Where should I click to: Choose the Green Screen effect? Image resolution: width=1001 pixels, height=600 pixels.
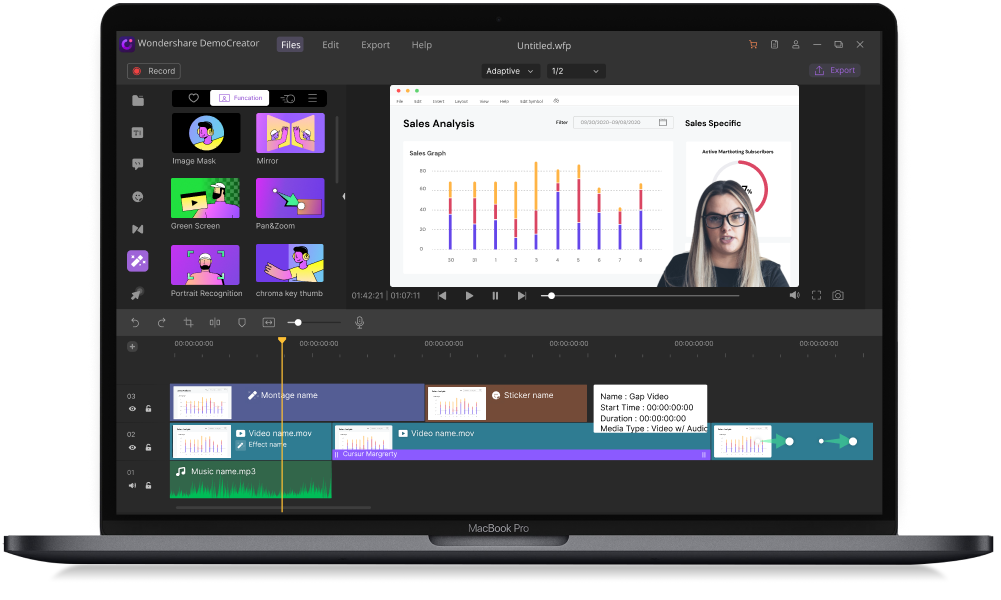[206, 198]
